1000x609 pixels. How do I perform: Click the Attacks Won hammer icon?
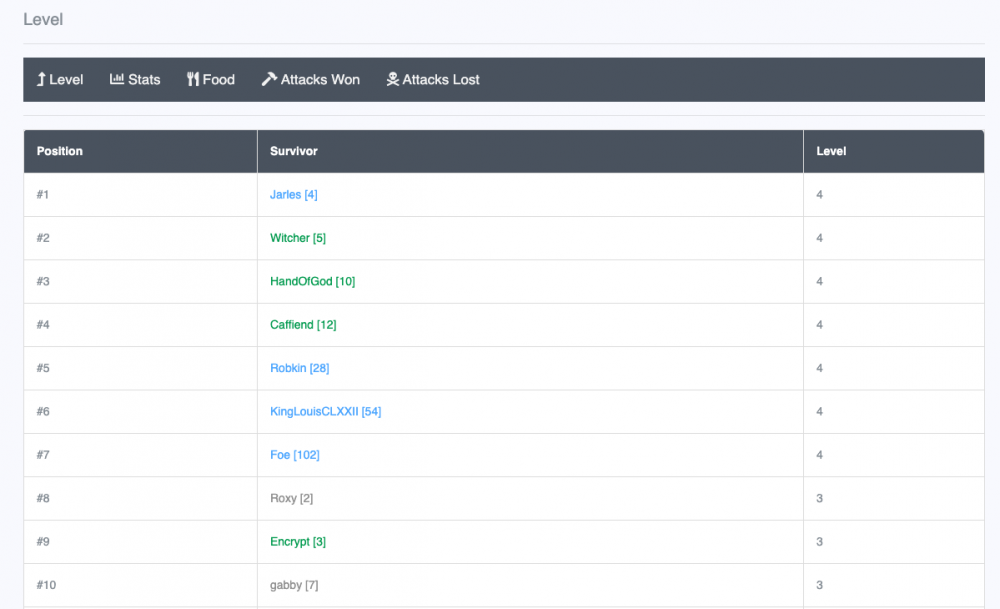pos(269,80)
